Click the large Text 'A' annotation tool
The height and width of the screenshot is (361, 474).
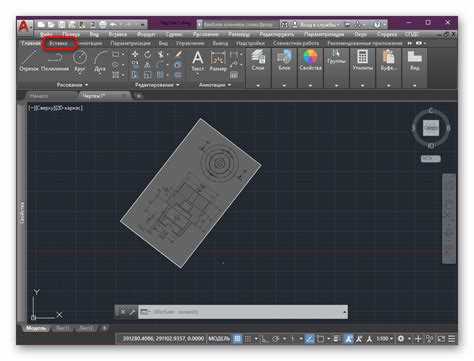point(198,60)
